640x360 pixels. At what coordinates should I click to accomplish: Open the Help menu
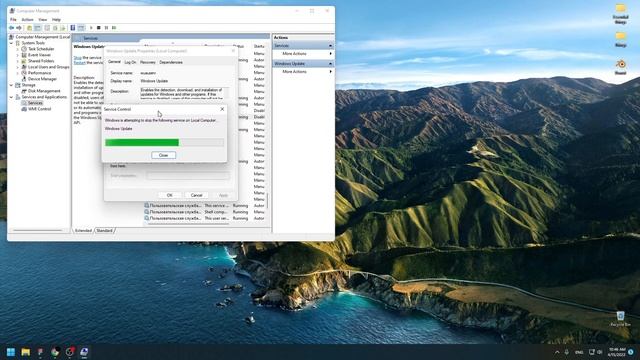[56, 20]
